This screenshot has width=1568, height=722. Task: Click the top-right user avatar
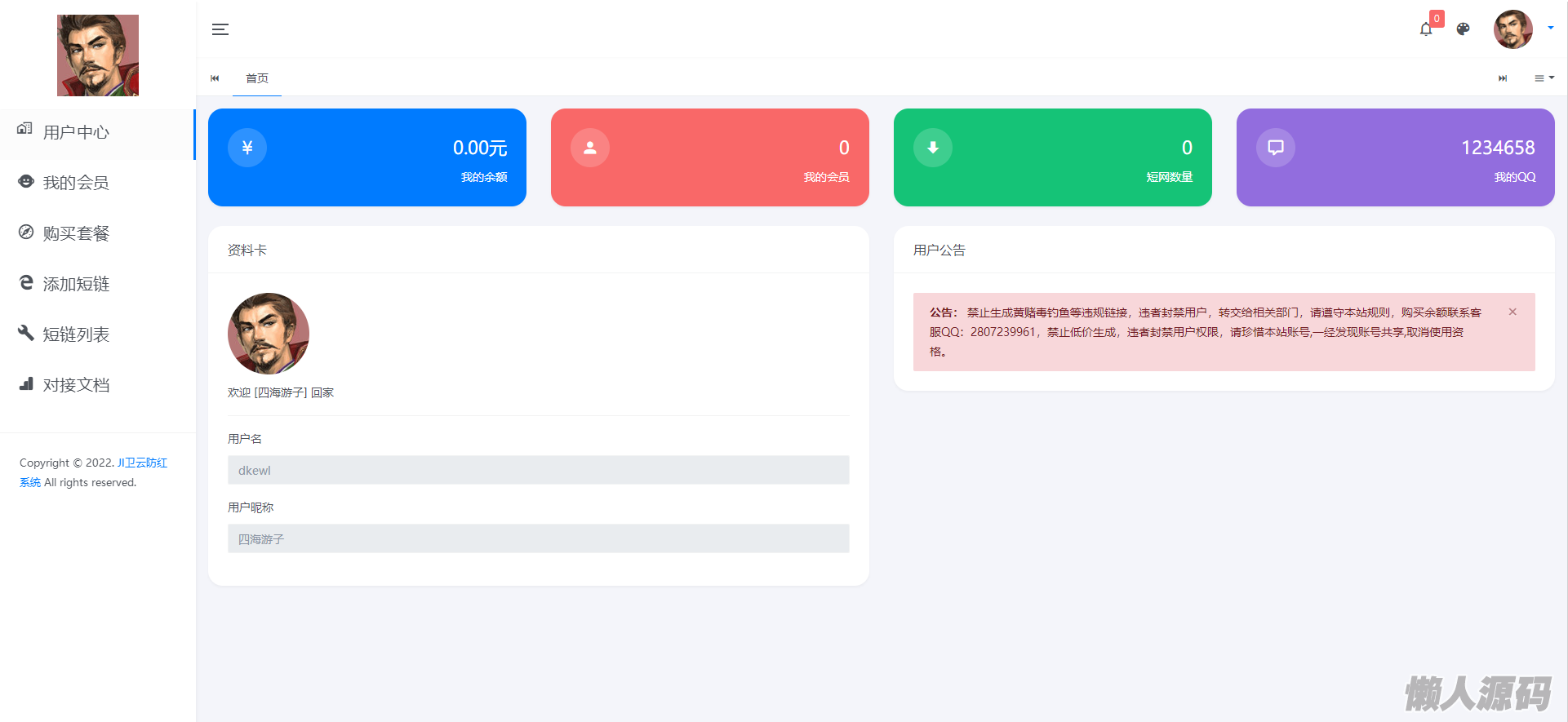pyautogui.click(x=1513, y=29)
